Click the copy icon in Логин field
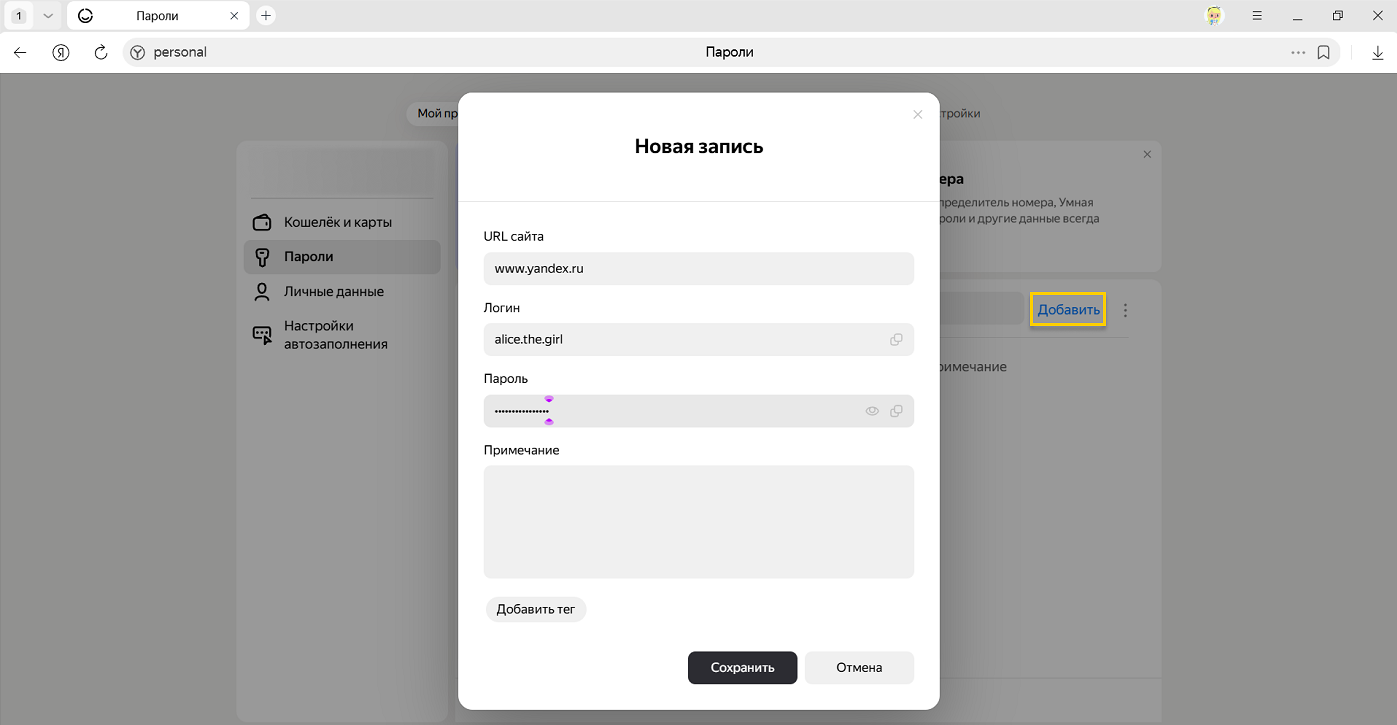This screenshot has width=1397, height=725. [896, 339]
